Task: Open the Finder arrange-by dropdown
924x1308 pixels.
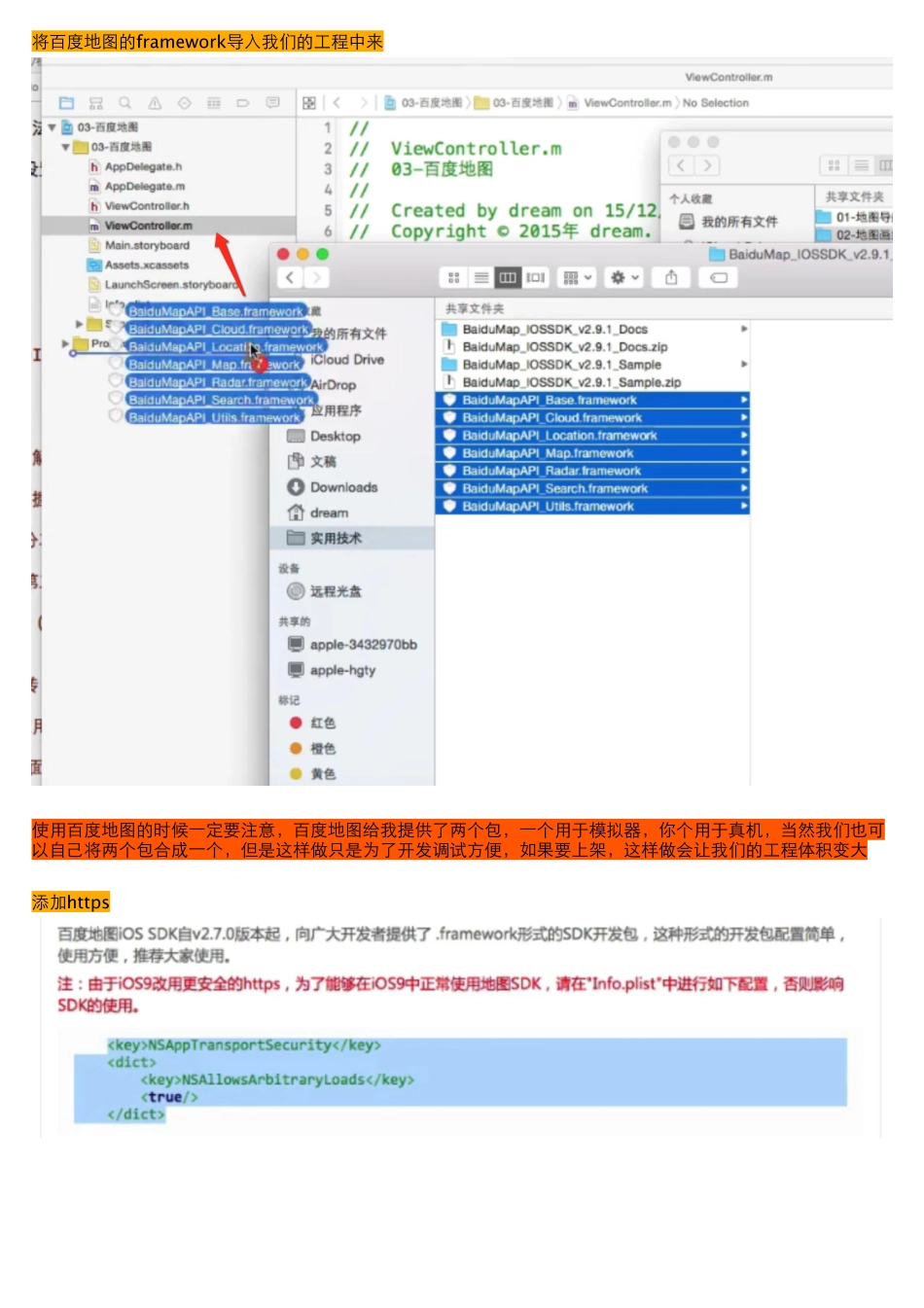Action: [x=576, y=277]
